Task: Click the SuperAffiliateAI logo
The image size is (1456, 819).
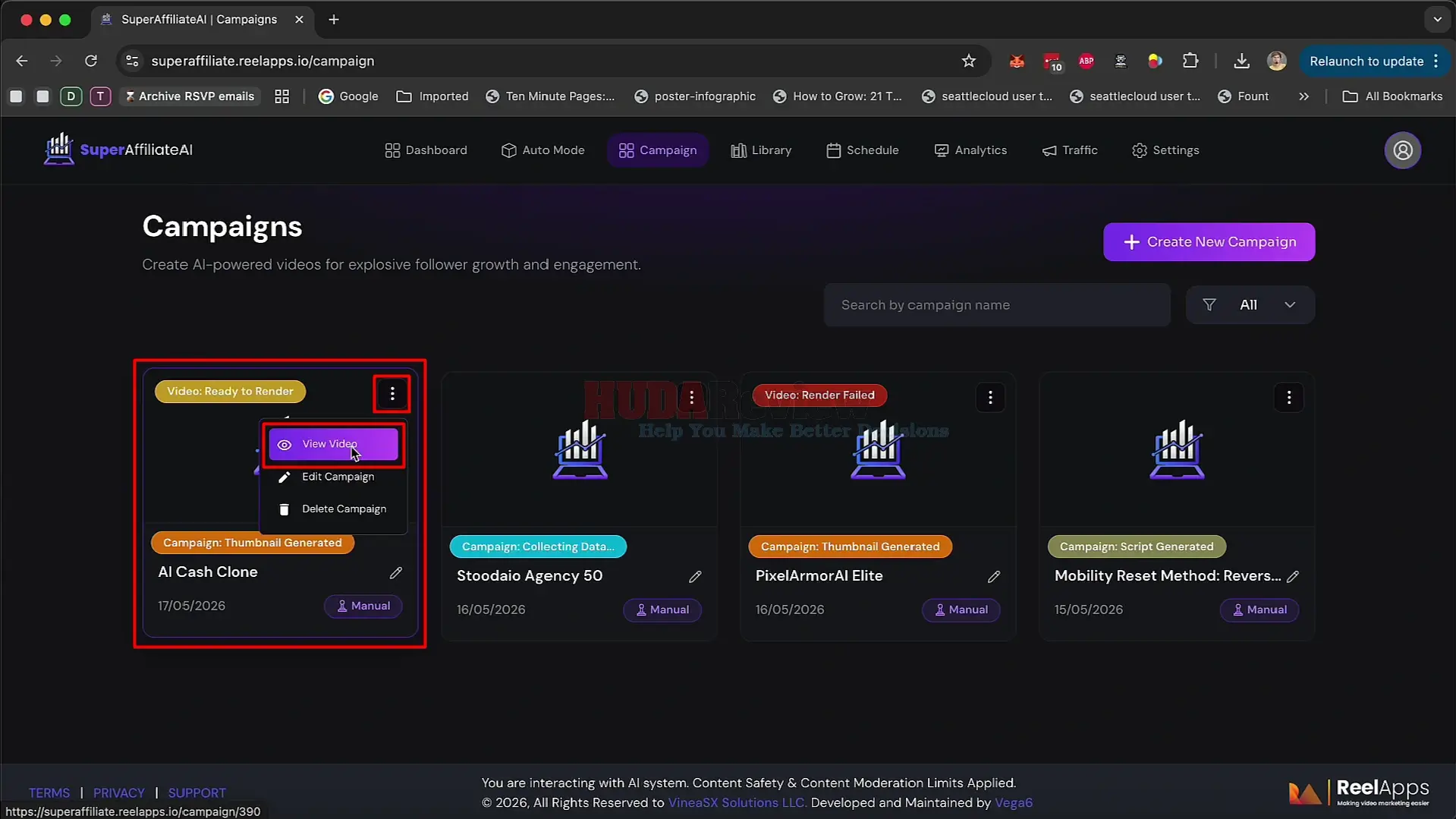Action: [118, 150]
